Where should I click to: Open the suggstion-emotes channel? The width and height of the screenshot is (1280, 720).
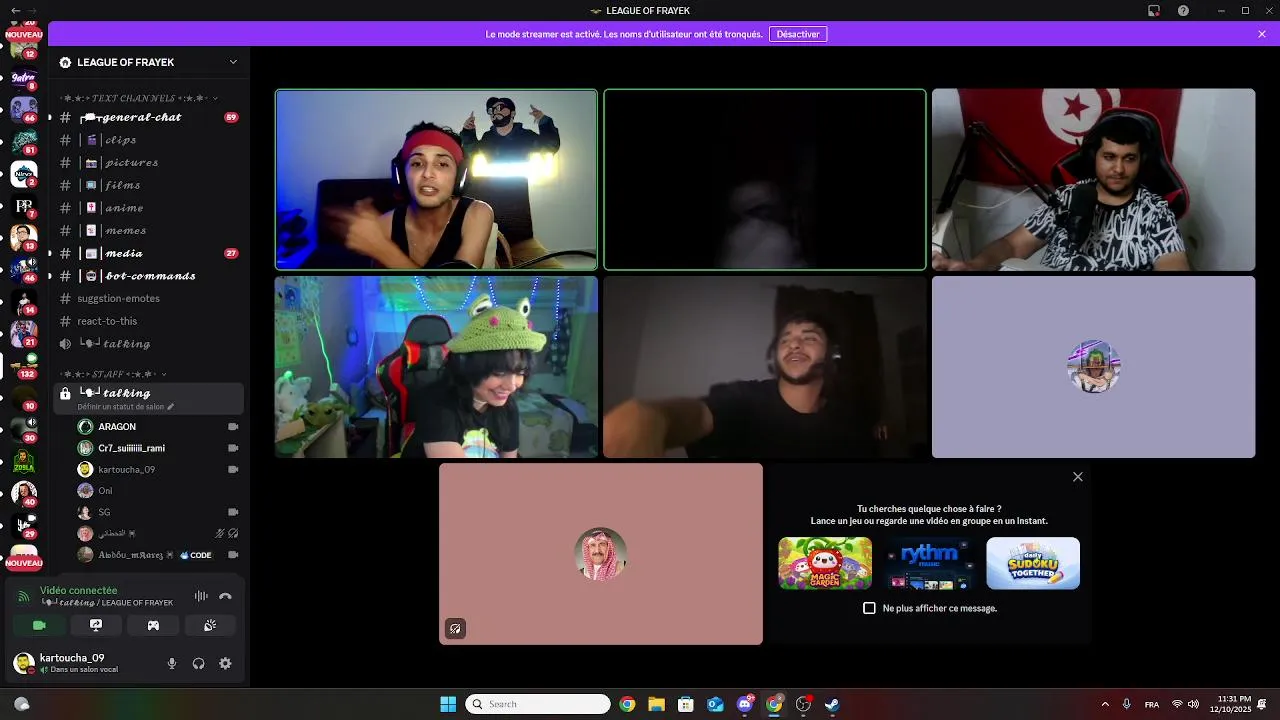[x=148, y=298]
